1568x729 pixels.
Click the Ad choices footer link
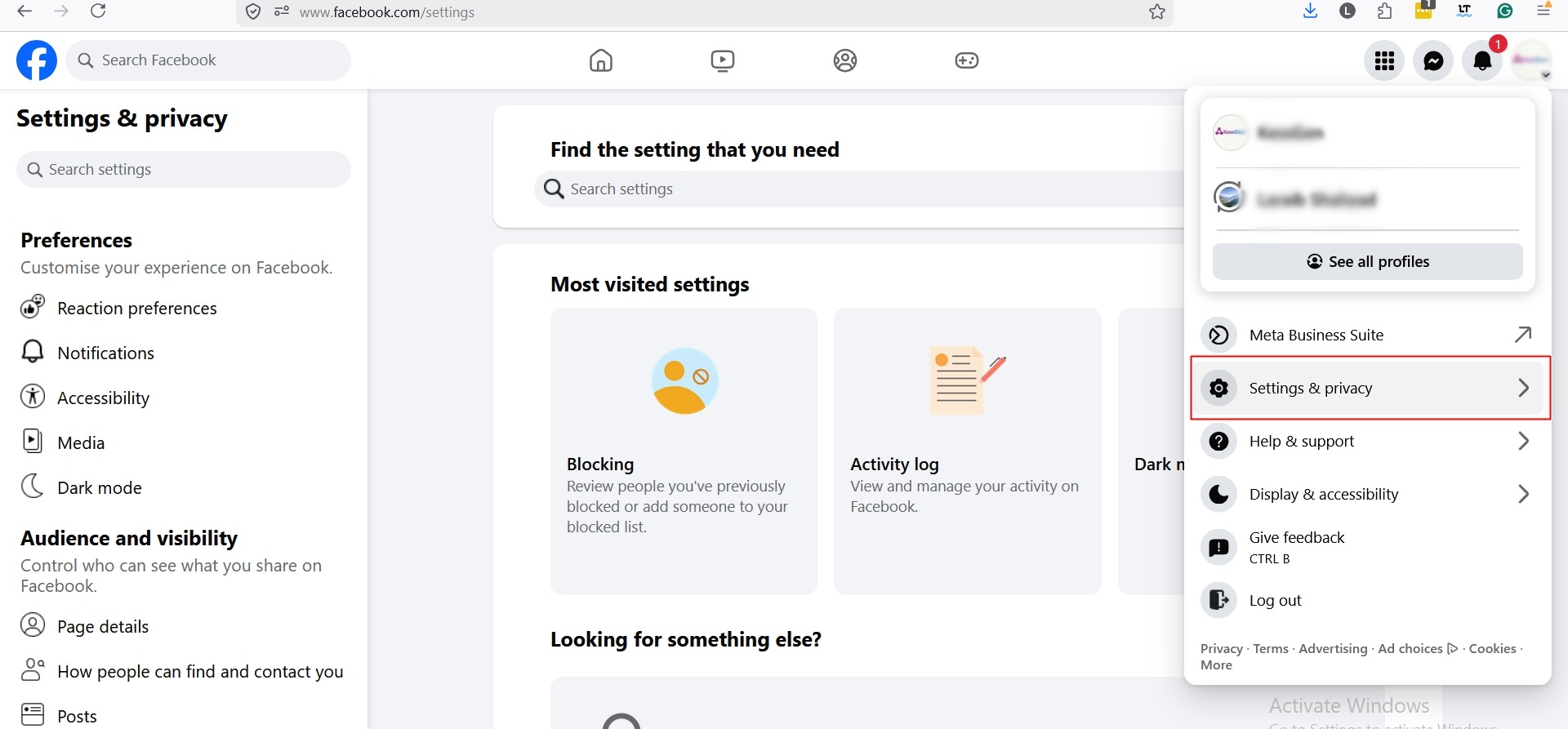click(1418, 649)
